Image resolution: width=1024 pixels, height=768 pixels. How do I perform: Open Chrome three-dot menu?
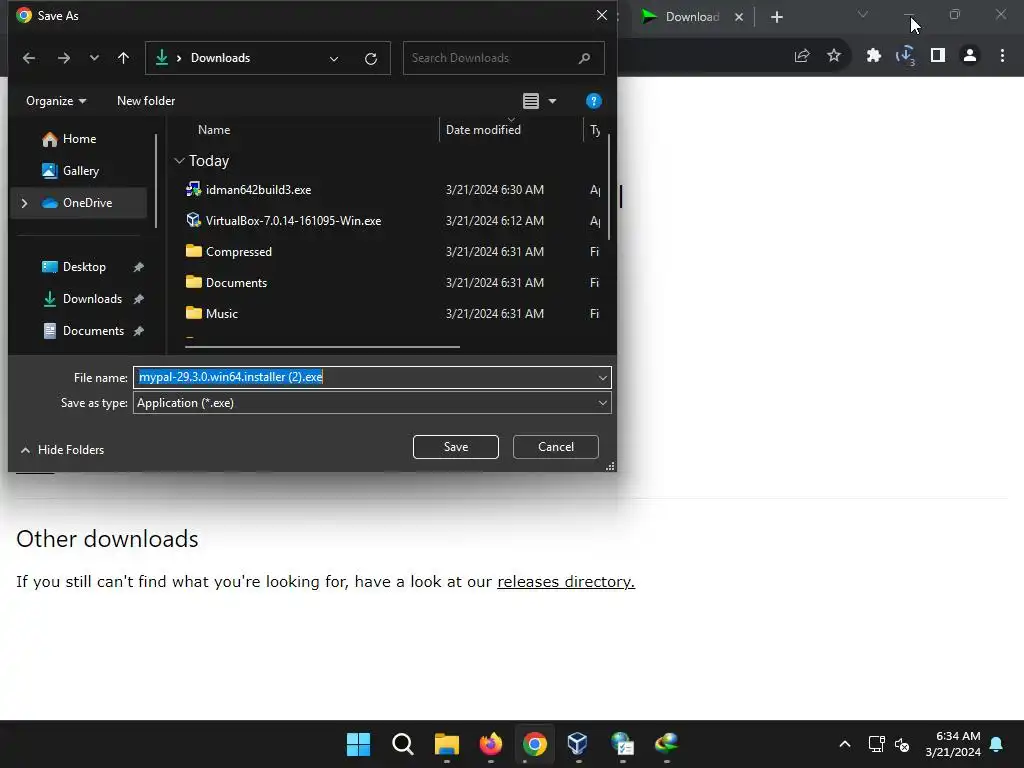click(x=1002, y=56)
